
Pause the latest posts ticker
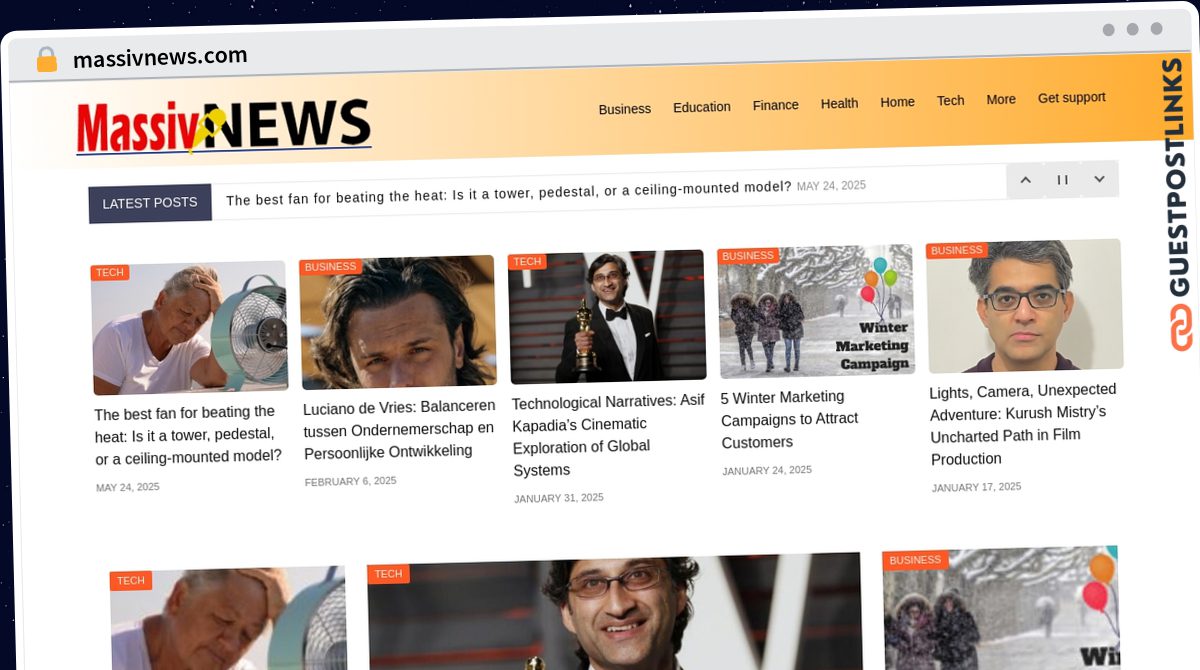pos(1062,179)
